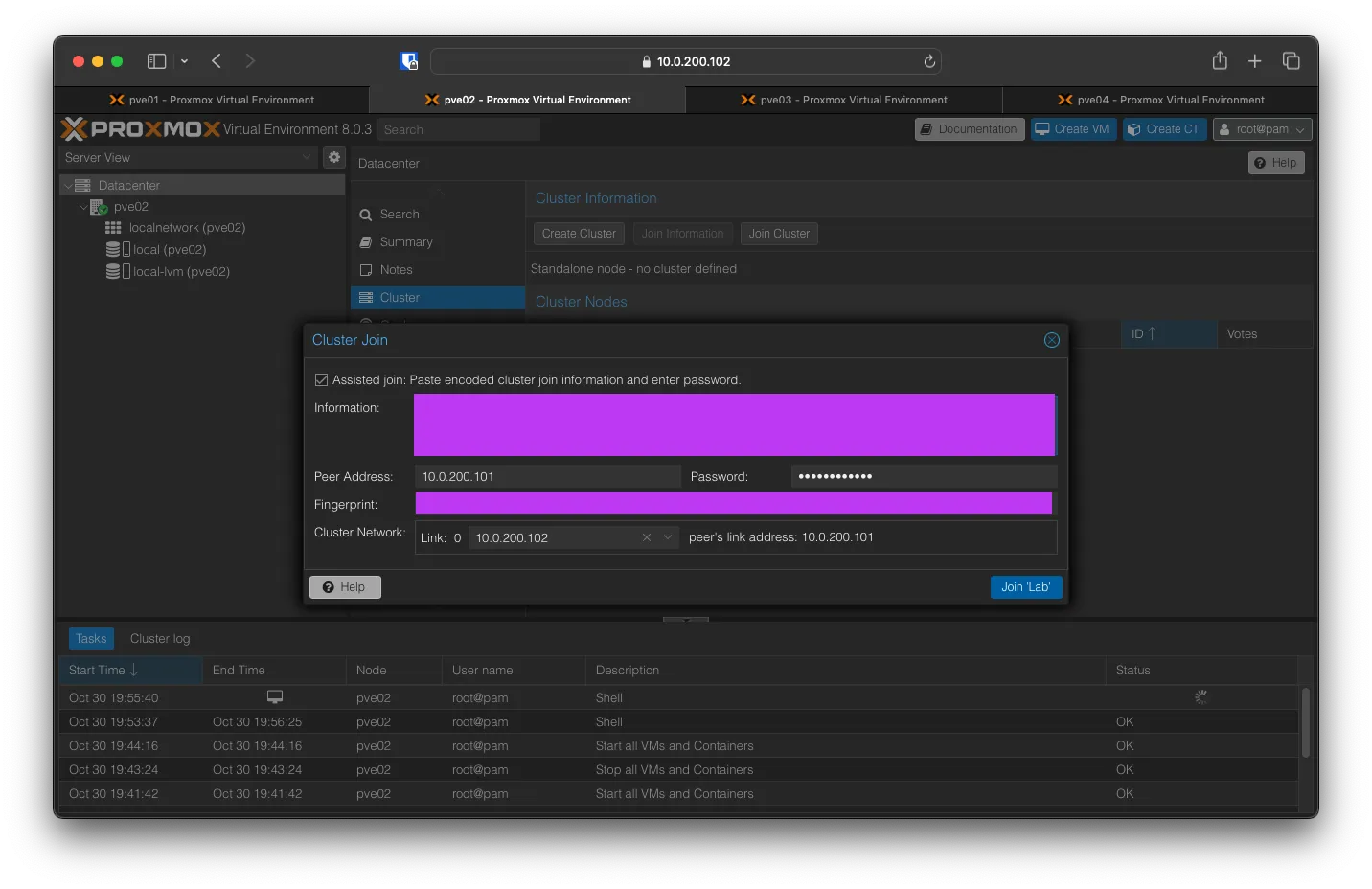
Task: Open Safari's share icon
Action: (x=1220, y=60)
